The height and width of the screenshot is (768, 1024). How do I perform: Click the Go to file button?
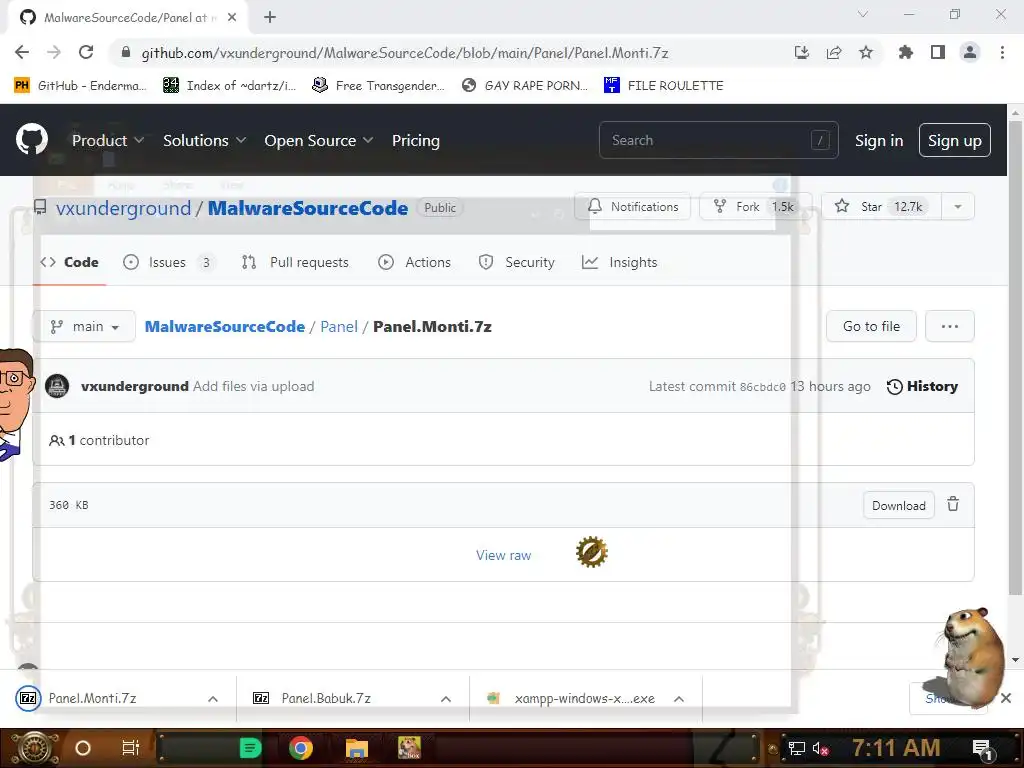click(871, 326)
